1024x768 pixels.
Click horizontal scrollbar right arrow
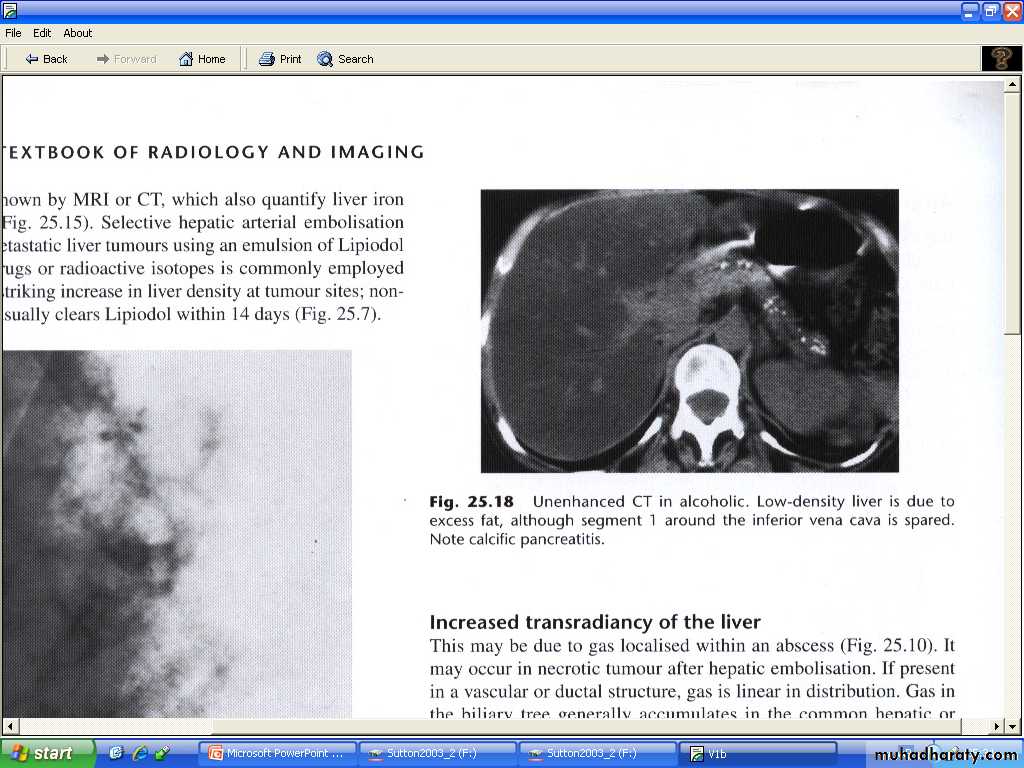996,726
